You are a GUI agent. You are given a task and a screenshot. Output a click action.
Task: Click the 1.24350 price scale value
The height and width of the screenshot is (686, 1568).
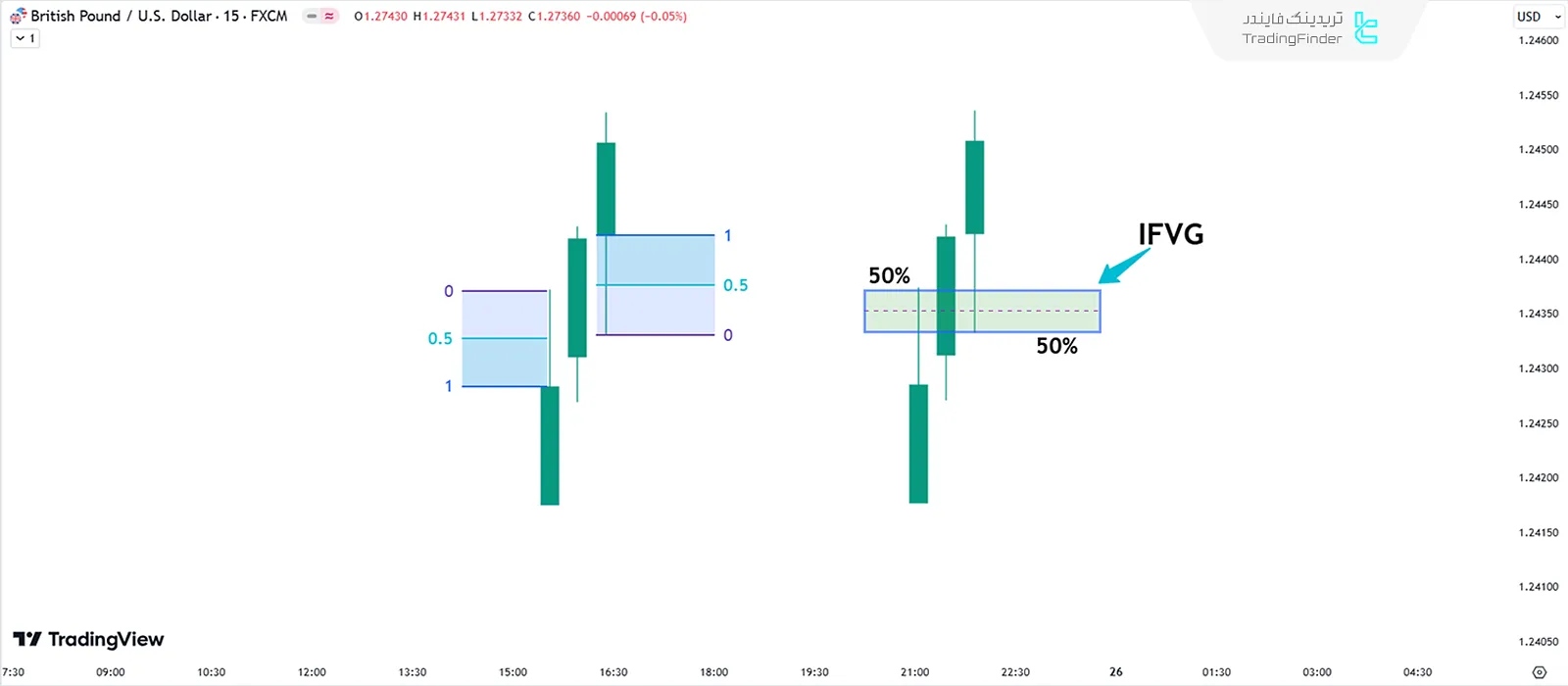(1536, 313)
